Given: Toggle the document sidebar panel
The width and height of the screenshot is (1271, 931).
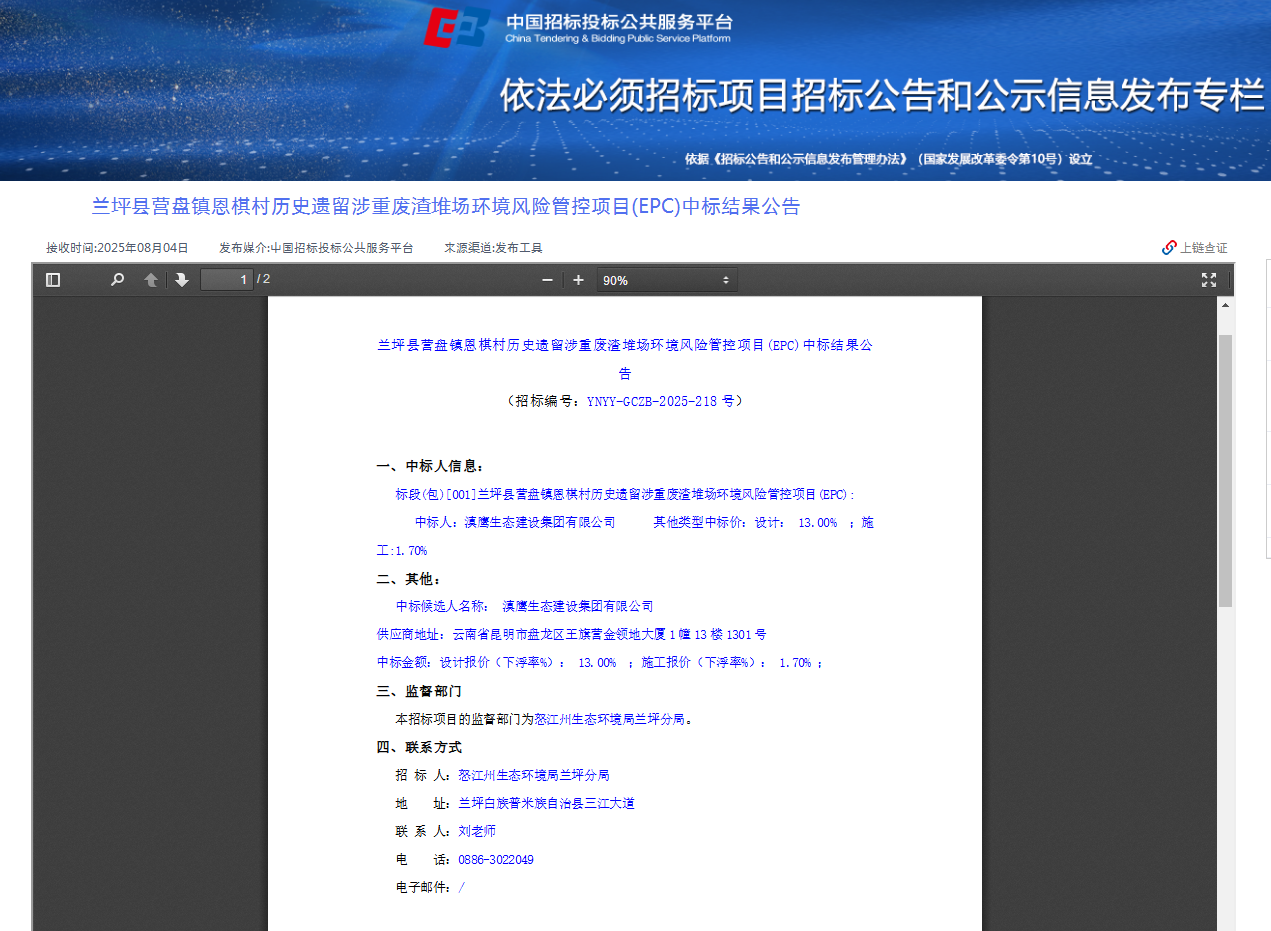Looking at the screenshot, I should (x=52, y=280).
